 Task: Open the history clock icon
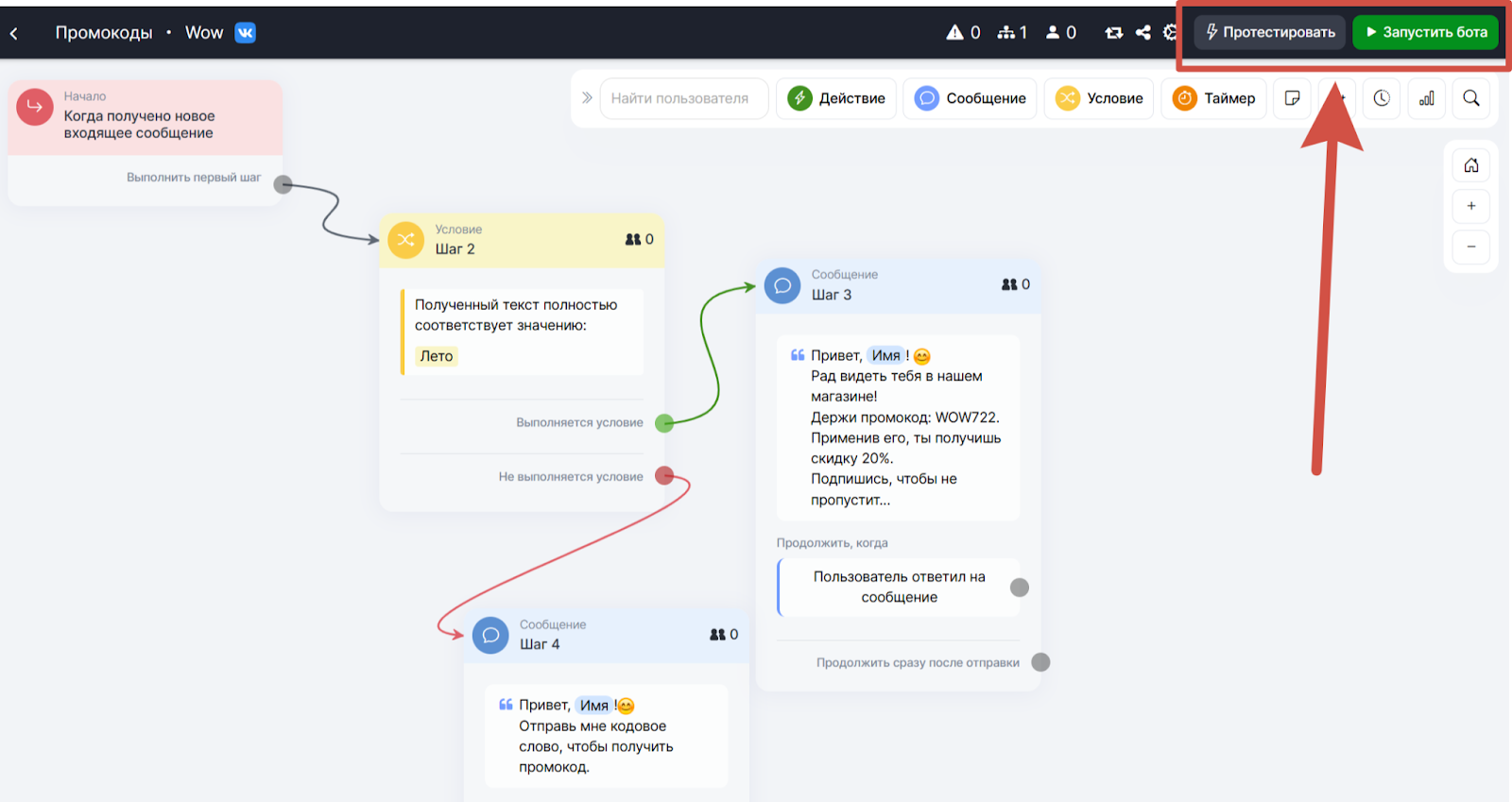click(1382, 98)
